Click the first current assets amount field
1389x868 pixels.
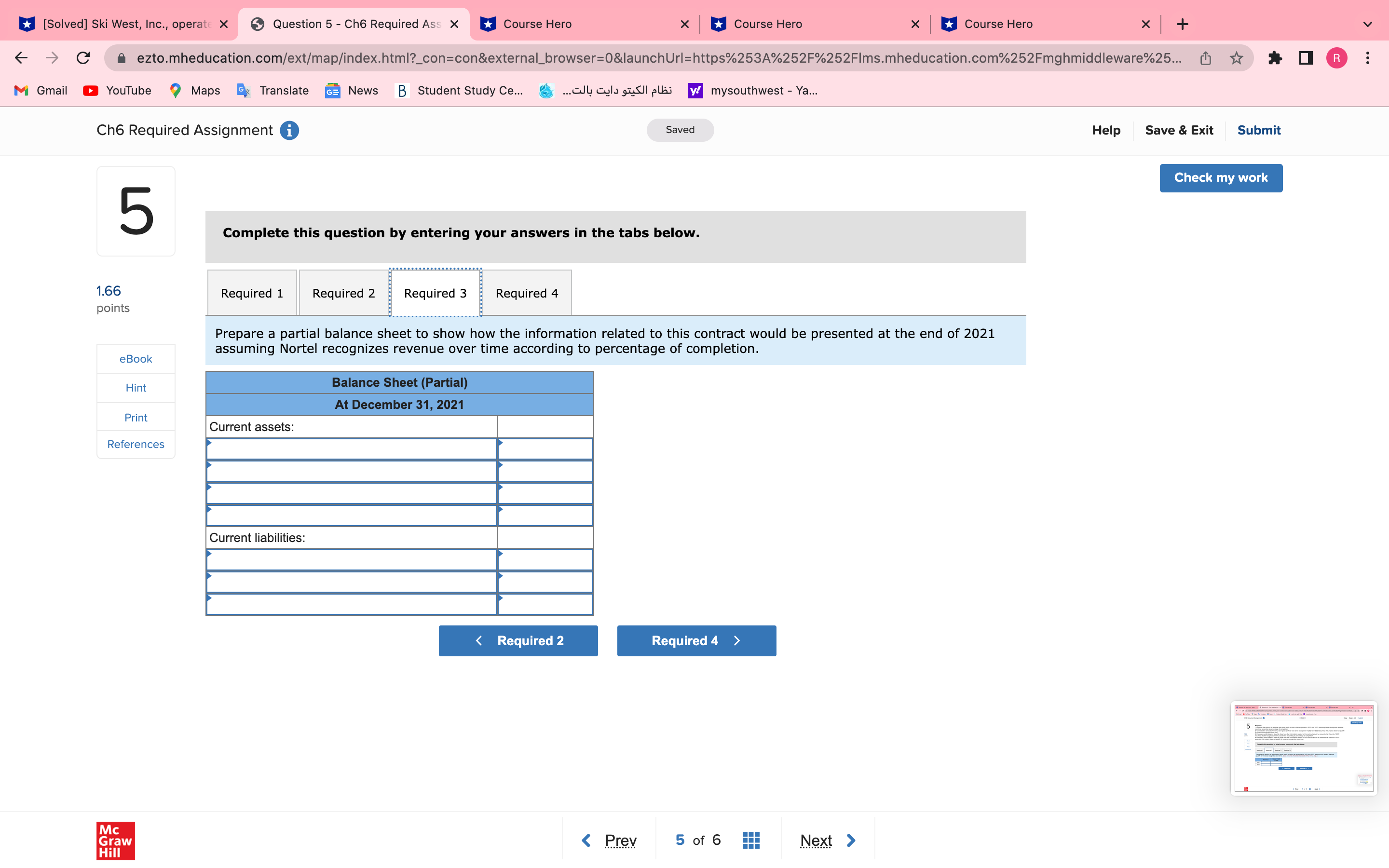[x=545, y=449]
